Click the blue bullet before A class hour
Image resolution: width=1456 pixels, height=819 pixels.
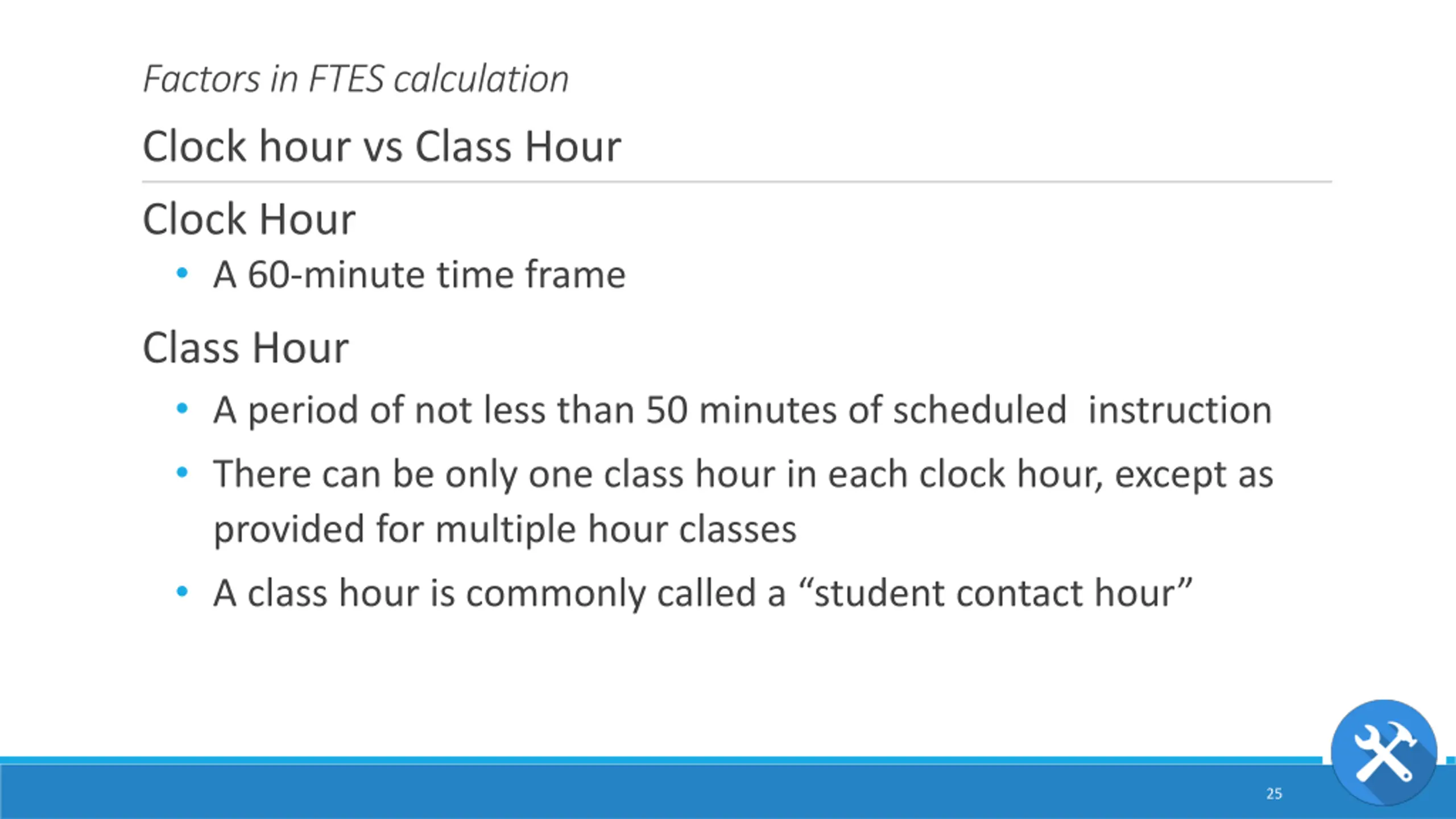182,591
